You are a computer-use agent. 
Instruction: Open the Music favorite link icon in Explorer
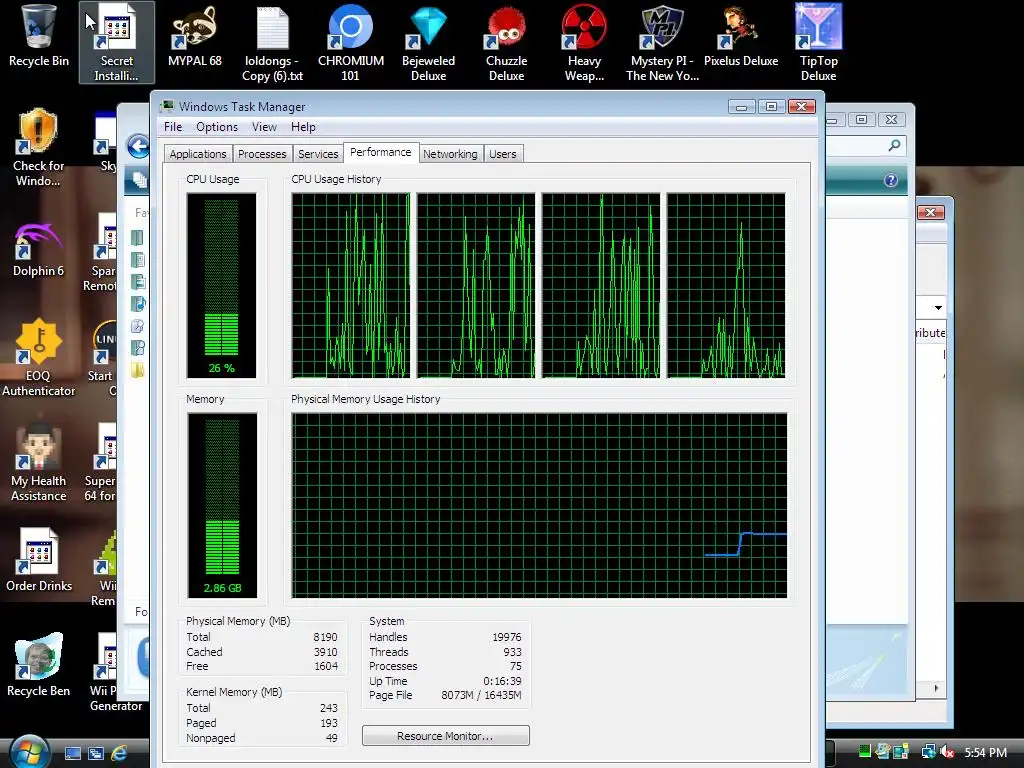coord(138,304)
